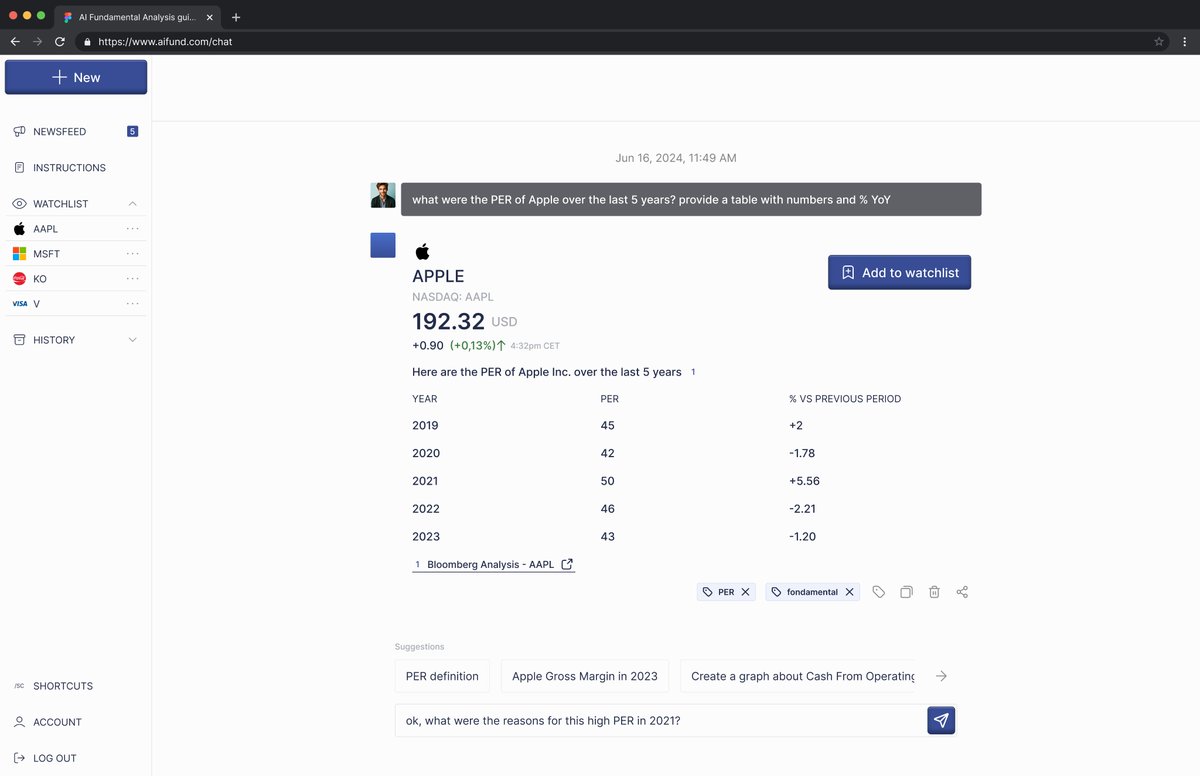
Task: Open KO in the watchlist
Action: (x=40, y=279)
